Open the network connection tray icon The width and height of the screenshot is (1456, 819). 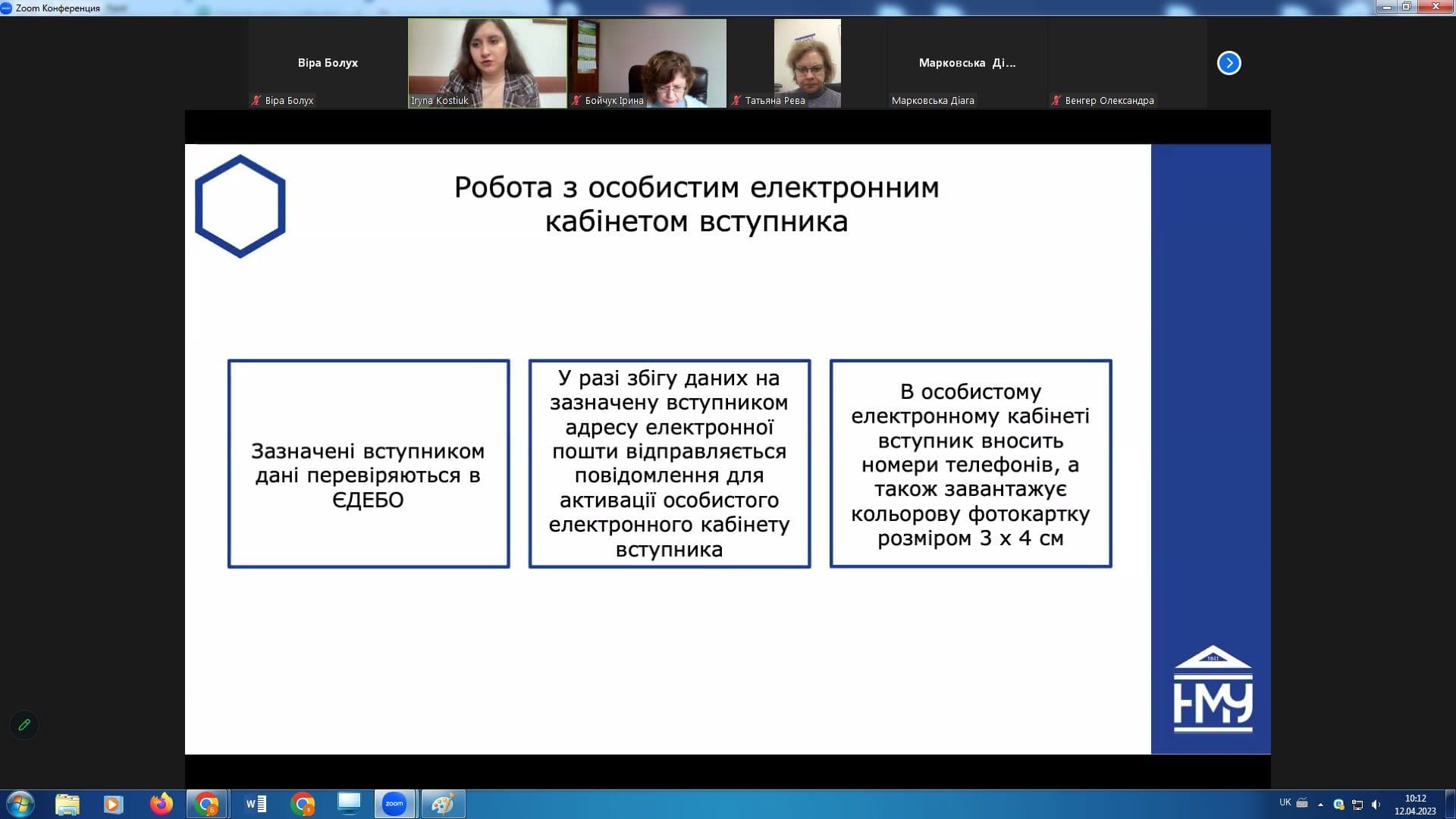1357,805
